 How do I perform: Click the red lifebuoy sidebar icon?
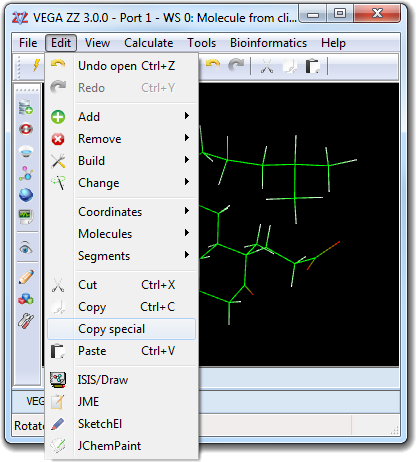pyautogui.click(x=26, y=129)
